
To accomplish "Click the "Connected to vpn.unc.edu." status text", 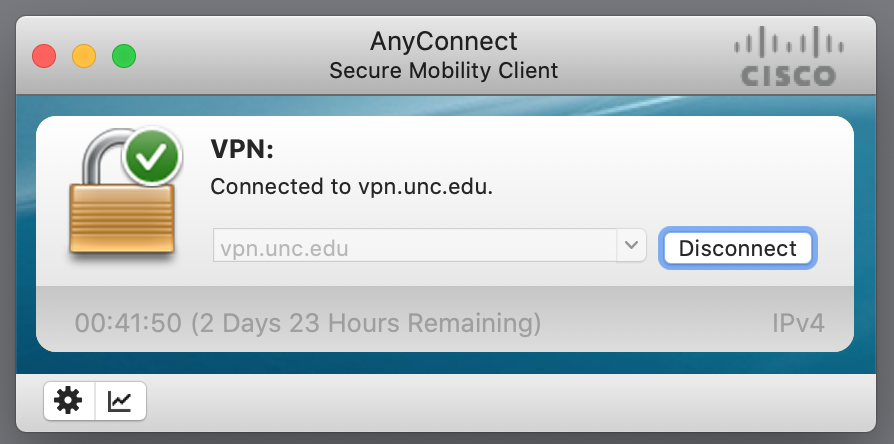I will pyautogui.click(x=351, y=187).
